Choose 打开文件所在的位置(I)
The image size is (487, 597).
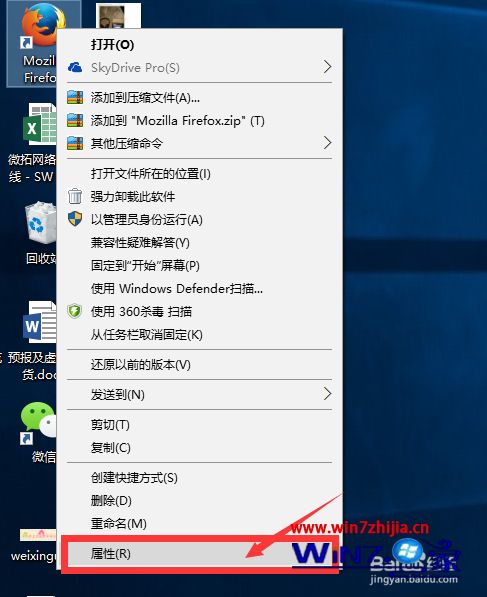pos(200,174)
